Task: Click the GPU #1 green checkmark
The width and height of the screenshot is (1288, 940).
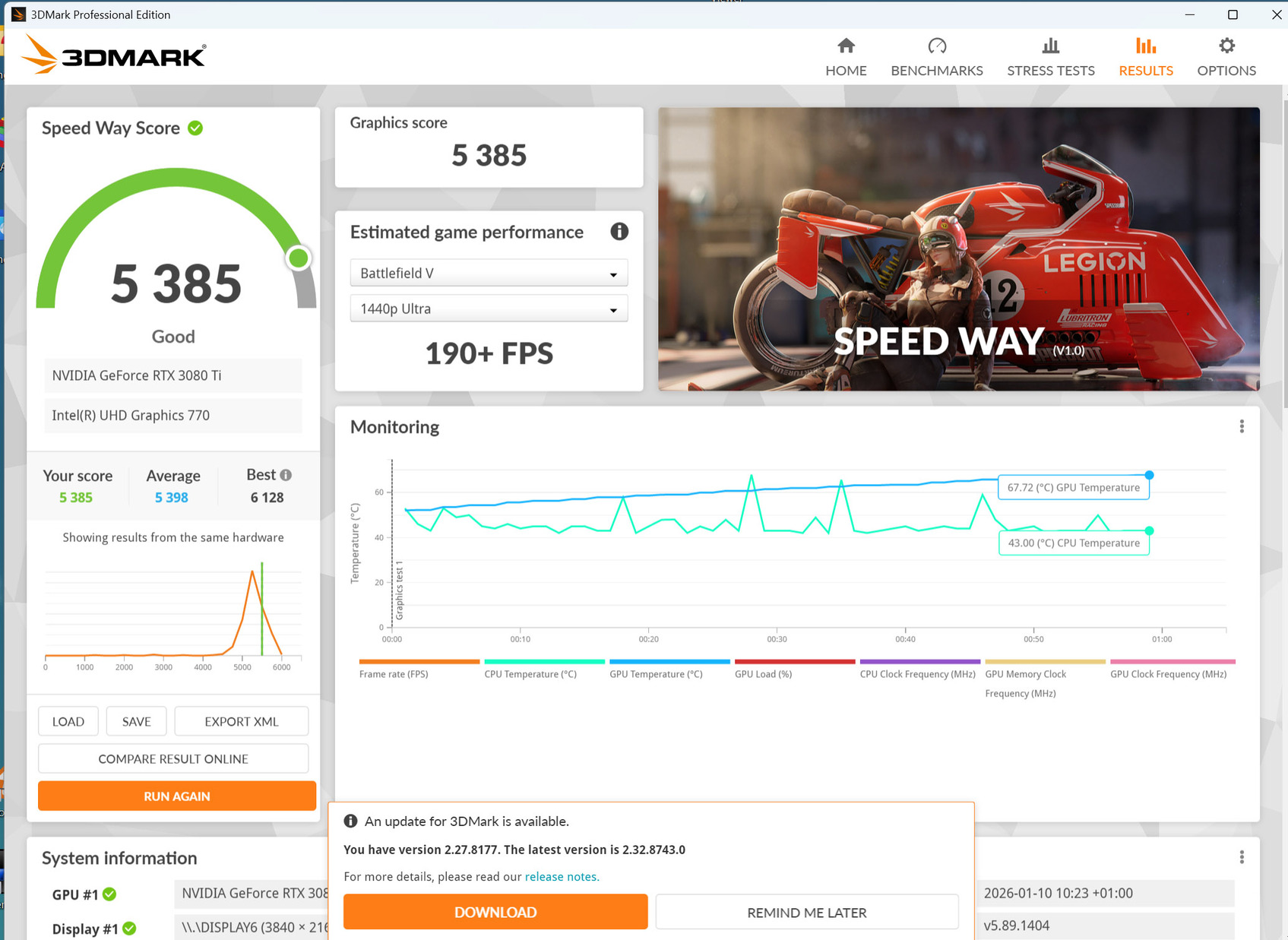Action: point(109,894)
